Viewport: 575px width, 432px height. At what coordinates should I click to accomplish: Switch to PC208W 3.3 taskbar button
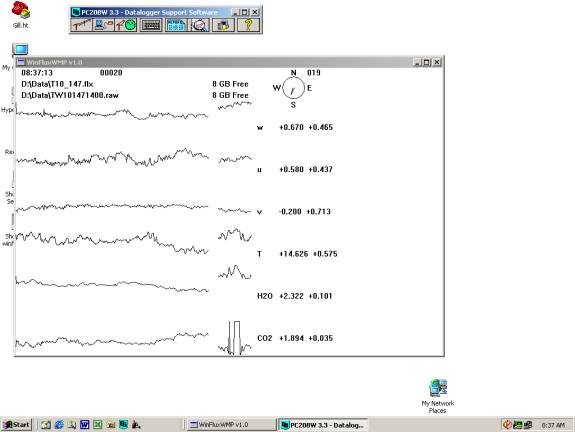click(323, 425)
